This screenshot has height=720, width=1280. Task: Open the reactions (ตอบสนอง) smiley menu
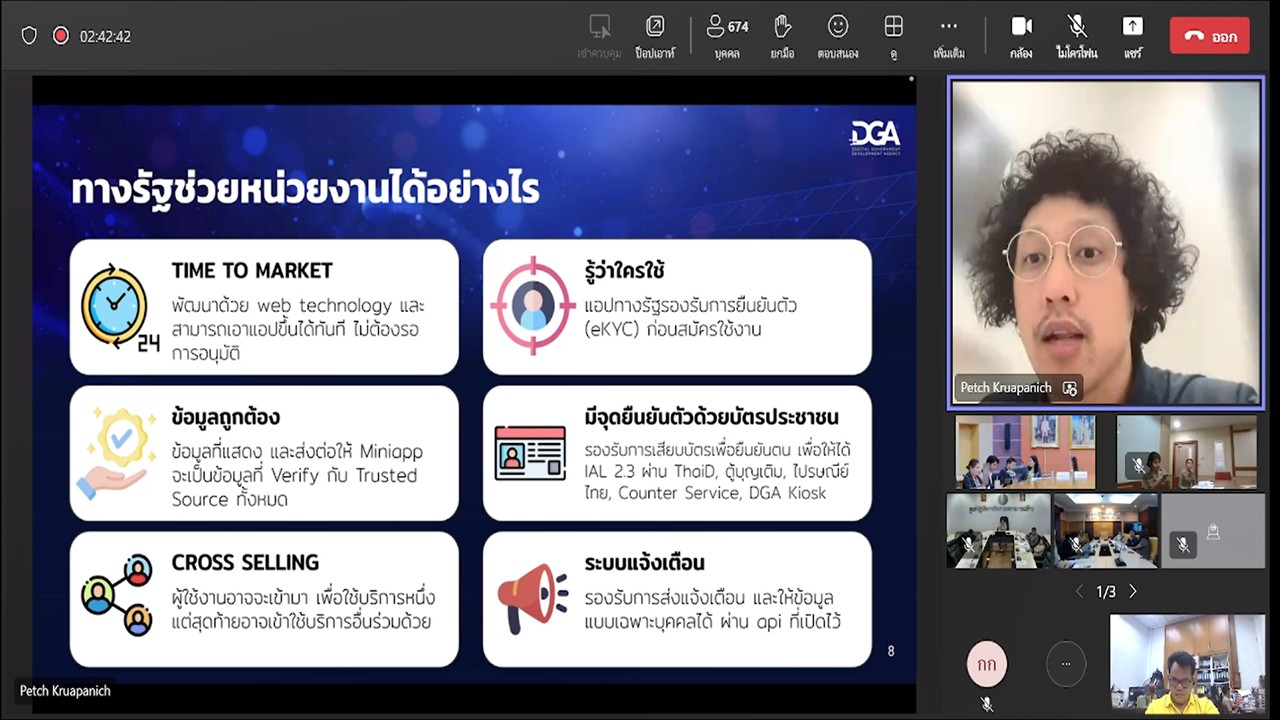pyautogui.click(x=838, y=35)
